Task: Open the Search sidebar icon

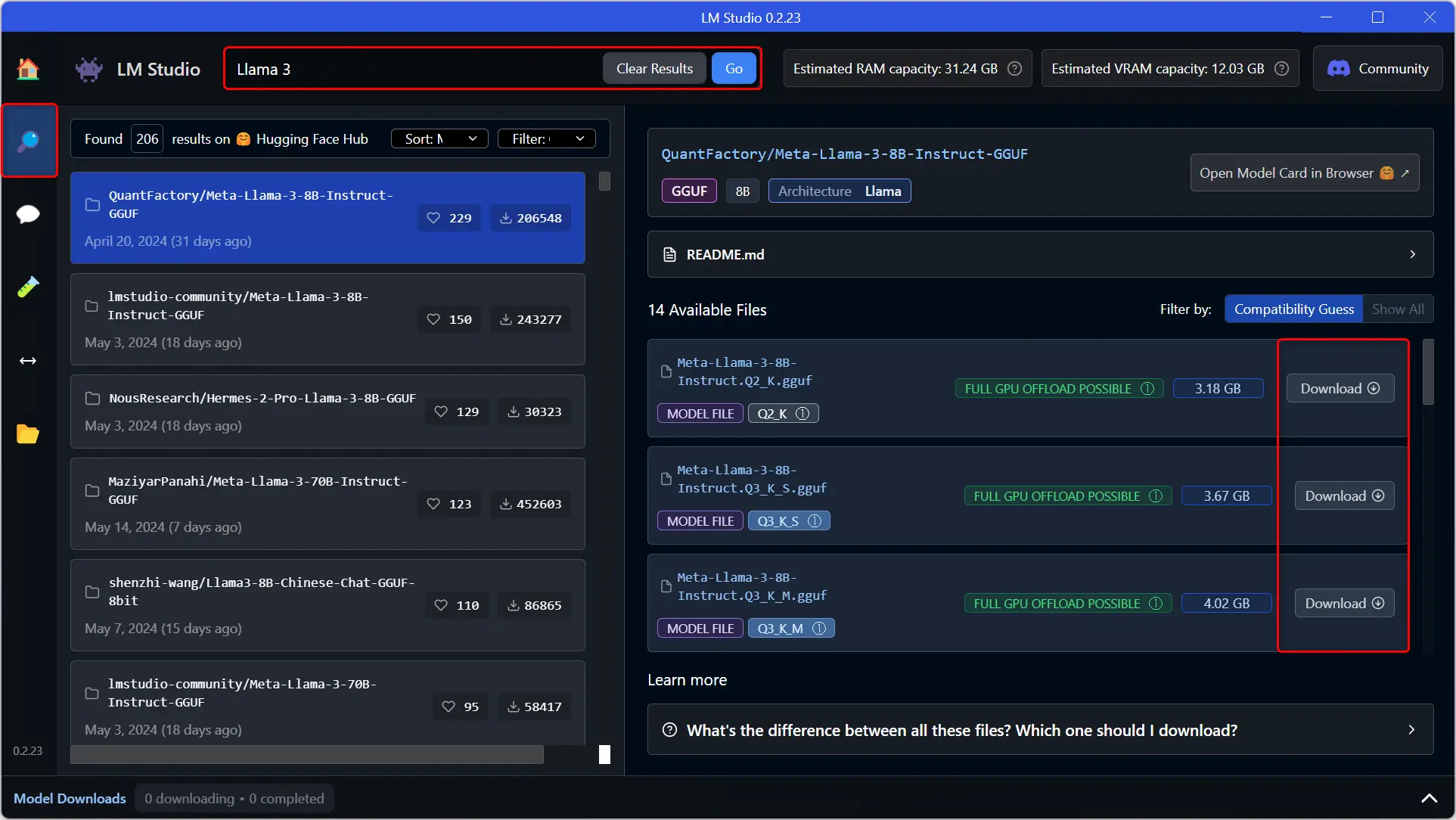Action: pos(29,141)
